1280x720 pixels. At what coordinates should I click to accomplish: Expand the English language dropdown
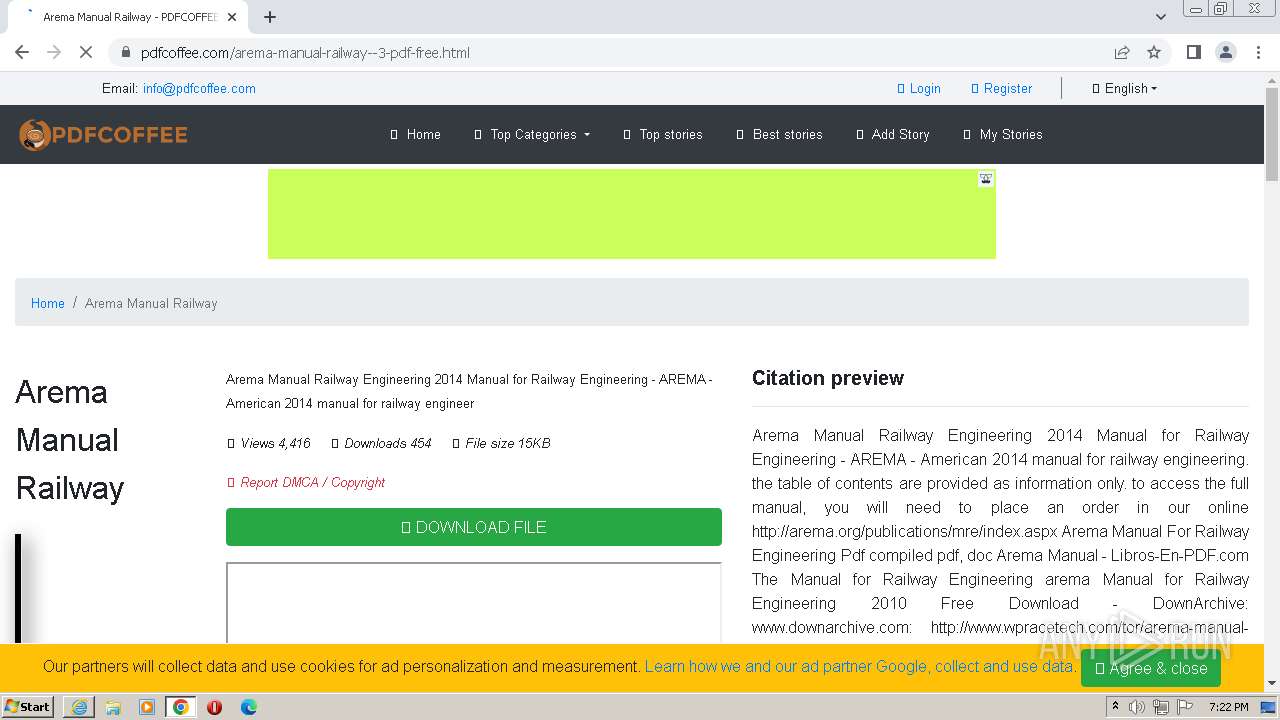tap(1125, 88)
